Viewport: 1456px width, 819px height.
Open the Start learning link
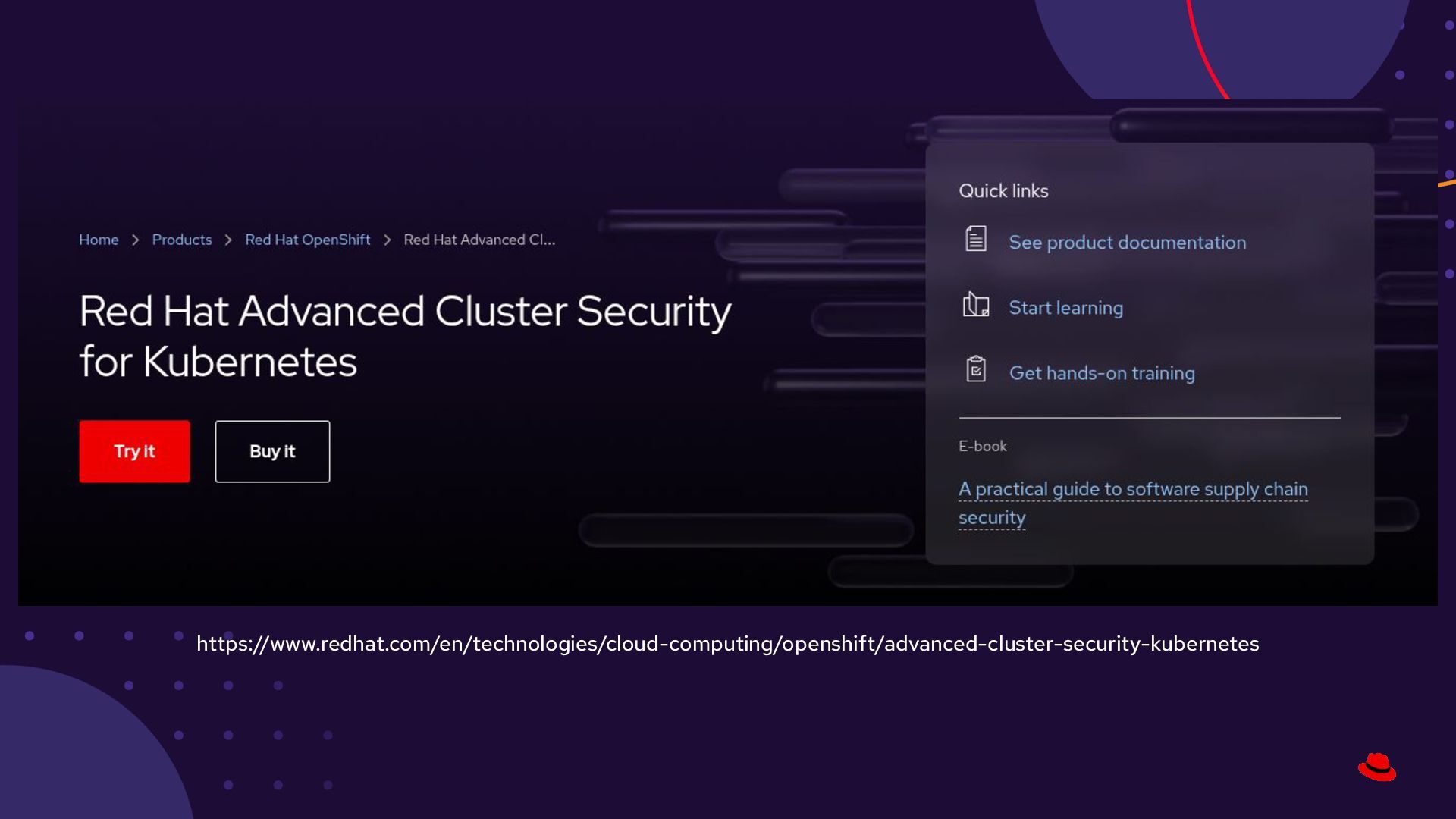point(1065,308)
